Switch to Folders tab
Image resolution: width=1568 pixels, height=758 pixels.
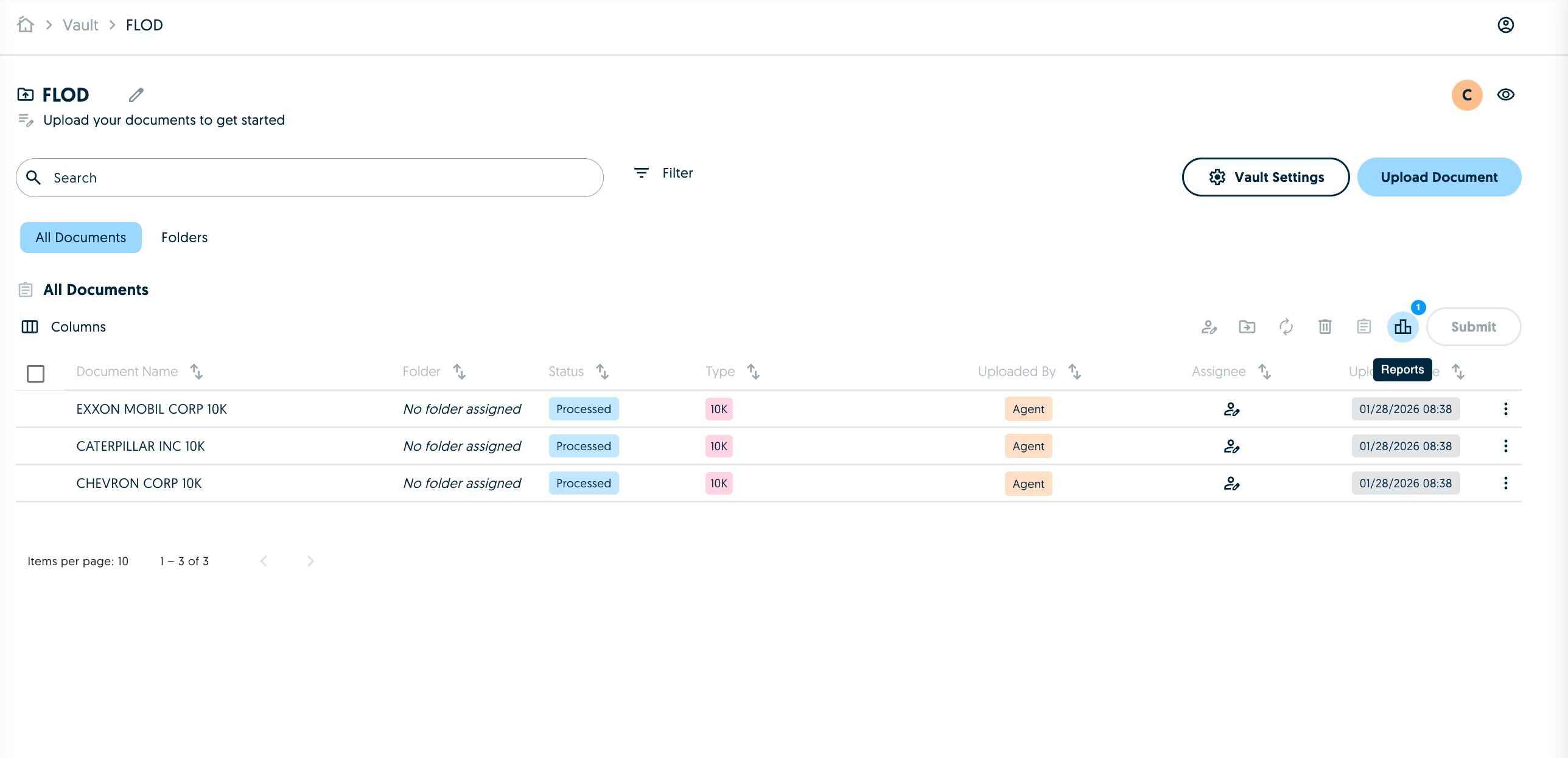(184, 237)
